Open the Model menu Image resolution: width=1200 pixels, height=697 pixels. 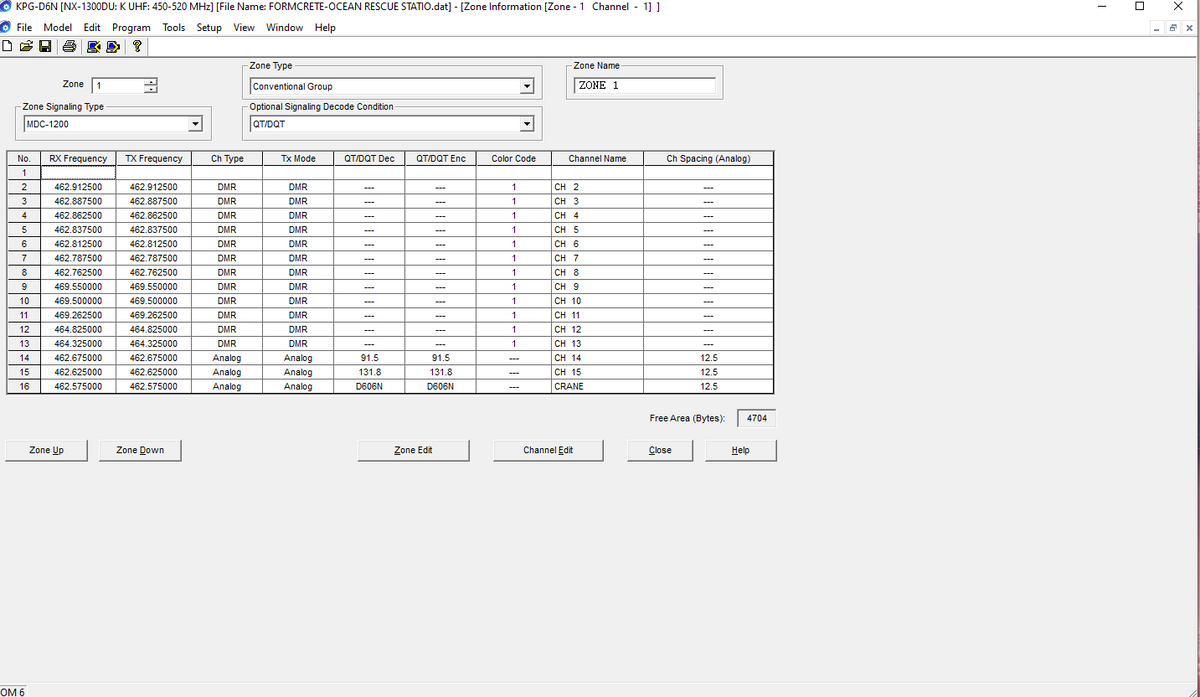tap(58, 27)
